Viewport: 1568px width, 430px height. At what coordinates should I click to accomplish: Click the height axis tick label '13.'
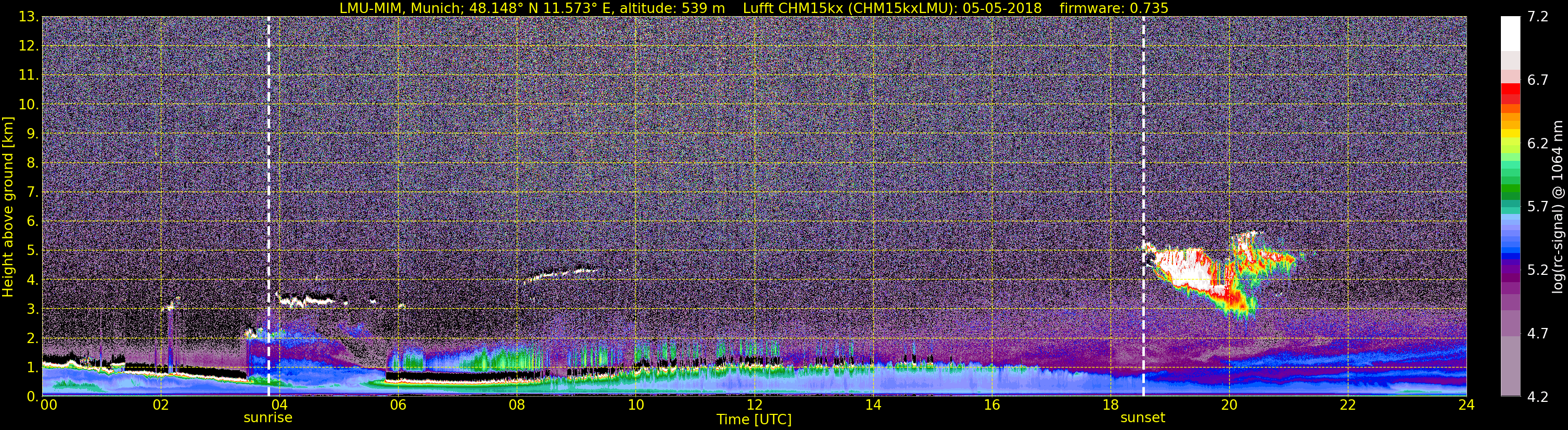click(x=29, y=17)
